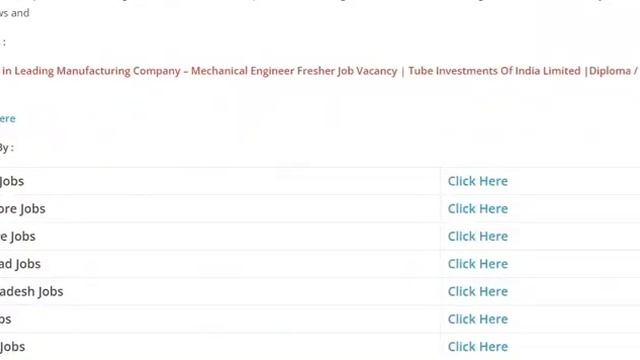Select the 'Jobs' label in the top table row
Screen dimensions: 640x360
point(12,181)
